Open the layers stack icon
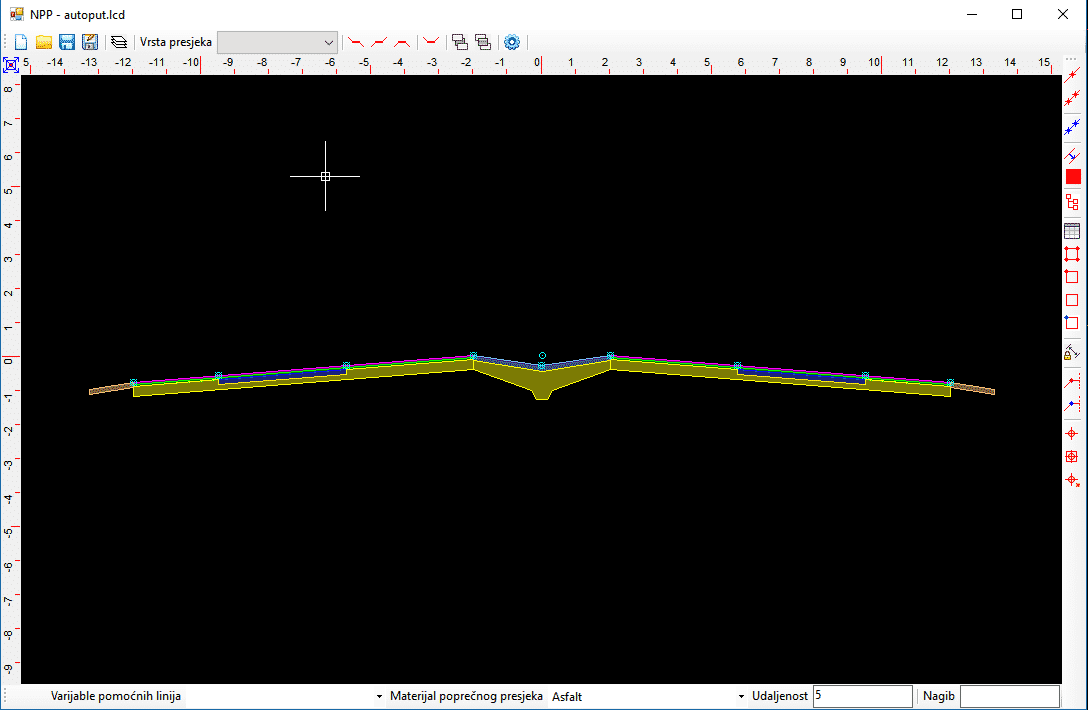 [x=119, y=42]
